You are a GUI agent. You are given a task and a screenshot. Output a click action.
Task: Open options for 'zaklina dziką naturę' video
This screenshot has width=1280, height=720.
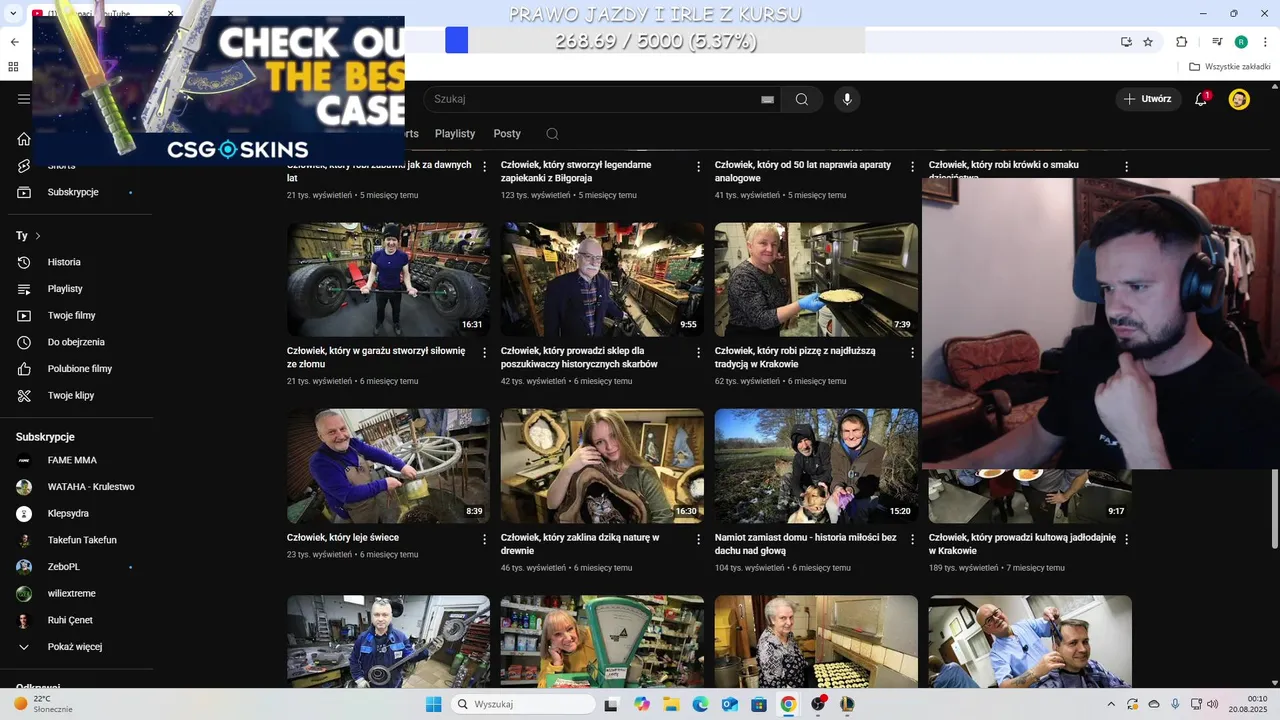click(699, 539)
